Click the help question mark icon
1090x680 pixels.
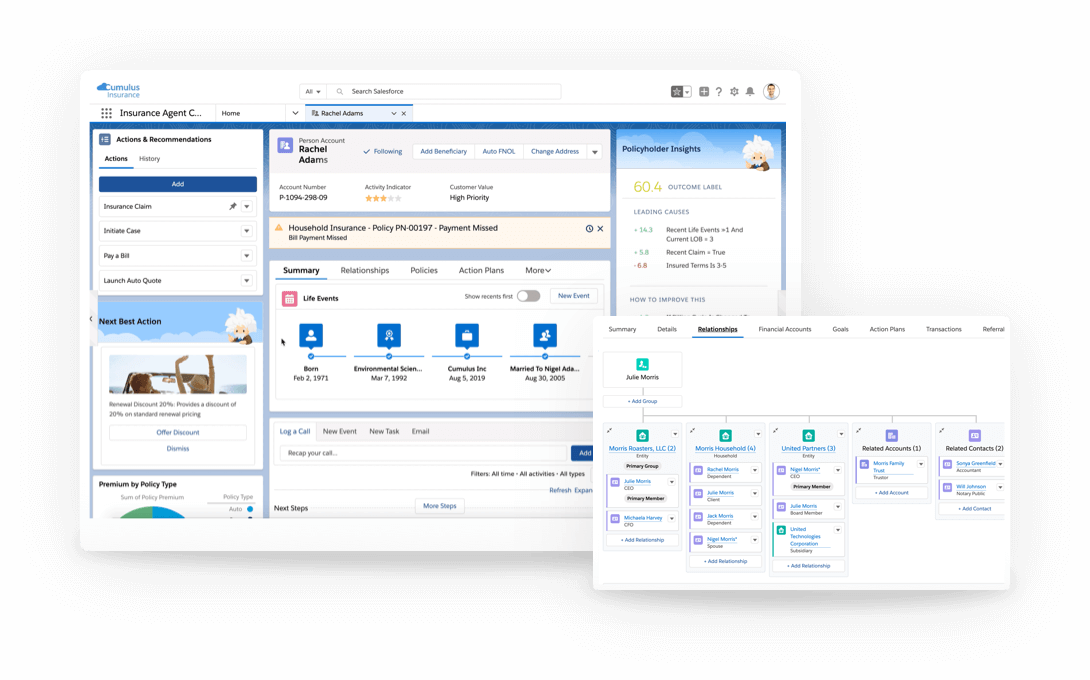coord(718,91)
